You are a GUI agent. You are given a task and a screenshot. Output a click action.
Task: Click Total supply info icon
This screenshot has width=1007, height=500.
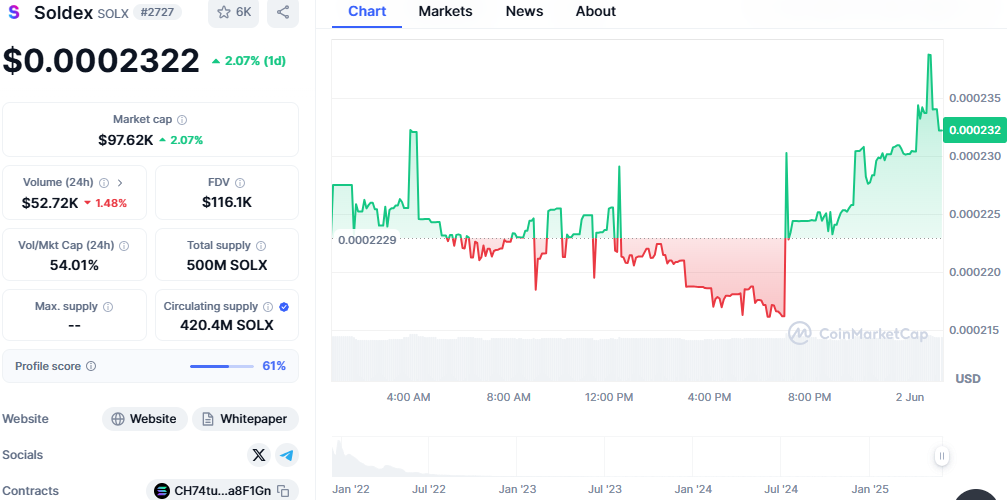click(261, 245)
